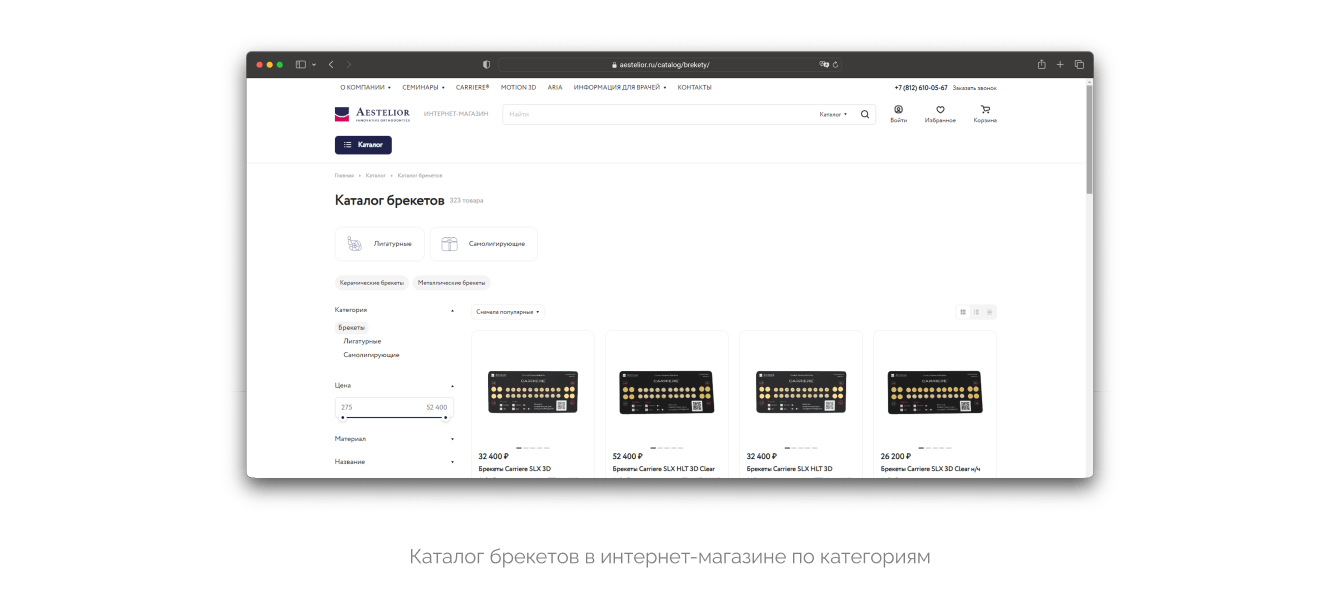Open КОНТАКТЫ page
The image size is (1340, 600).
pos(695,87)
